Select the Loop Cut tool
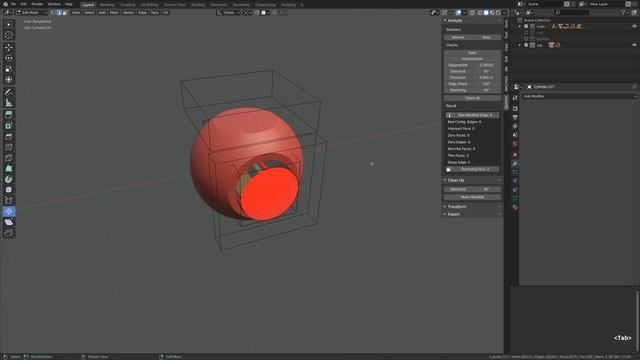This screenshot has width=640, height=360. pyautogui.click(x=9, y=147)
